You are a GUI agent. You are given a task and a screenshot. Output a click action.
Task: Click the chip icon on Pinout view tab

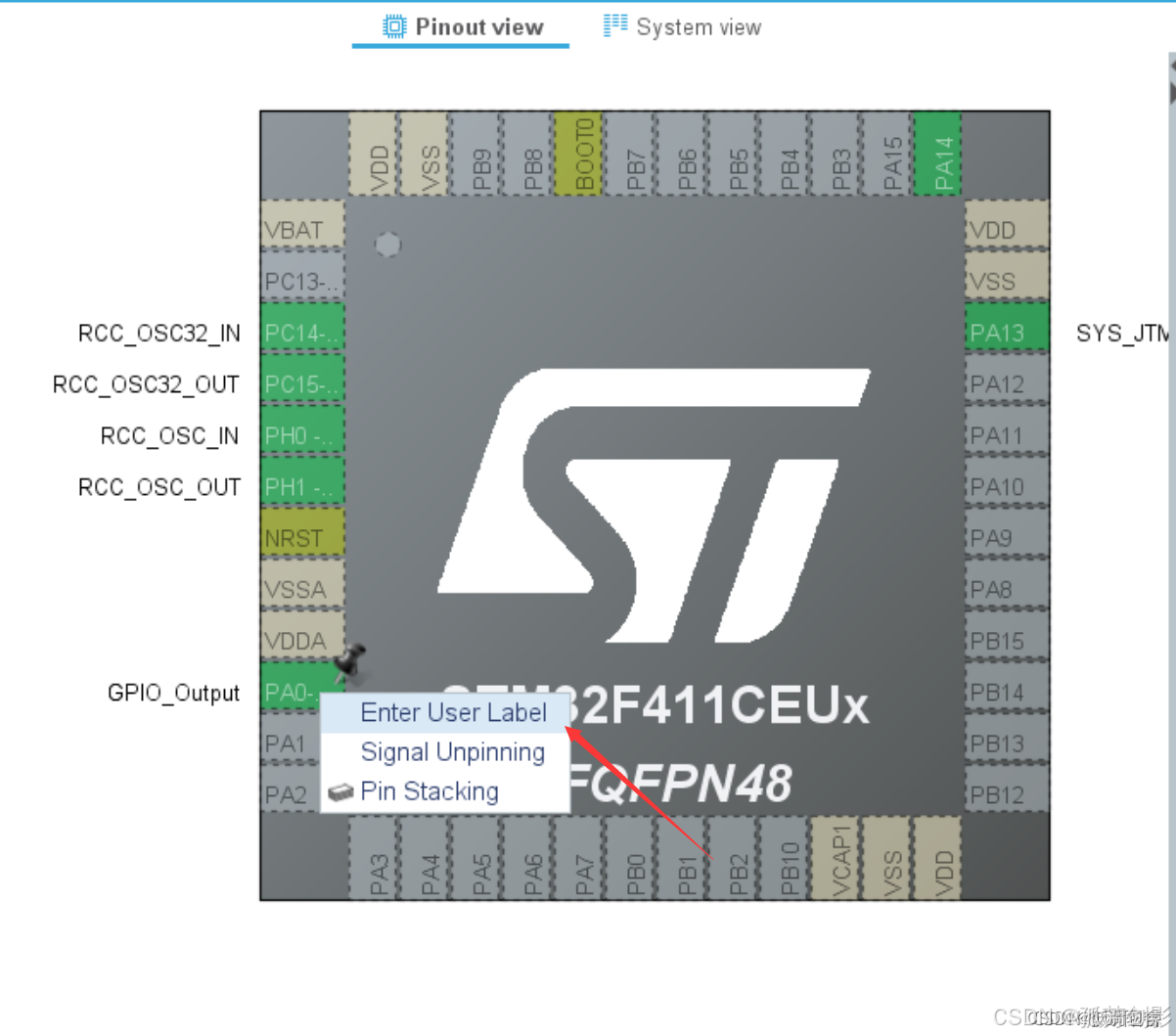(394, 26)
